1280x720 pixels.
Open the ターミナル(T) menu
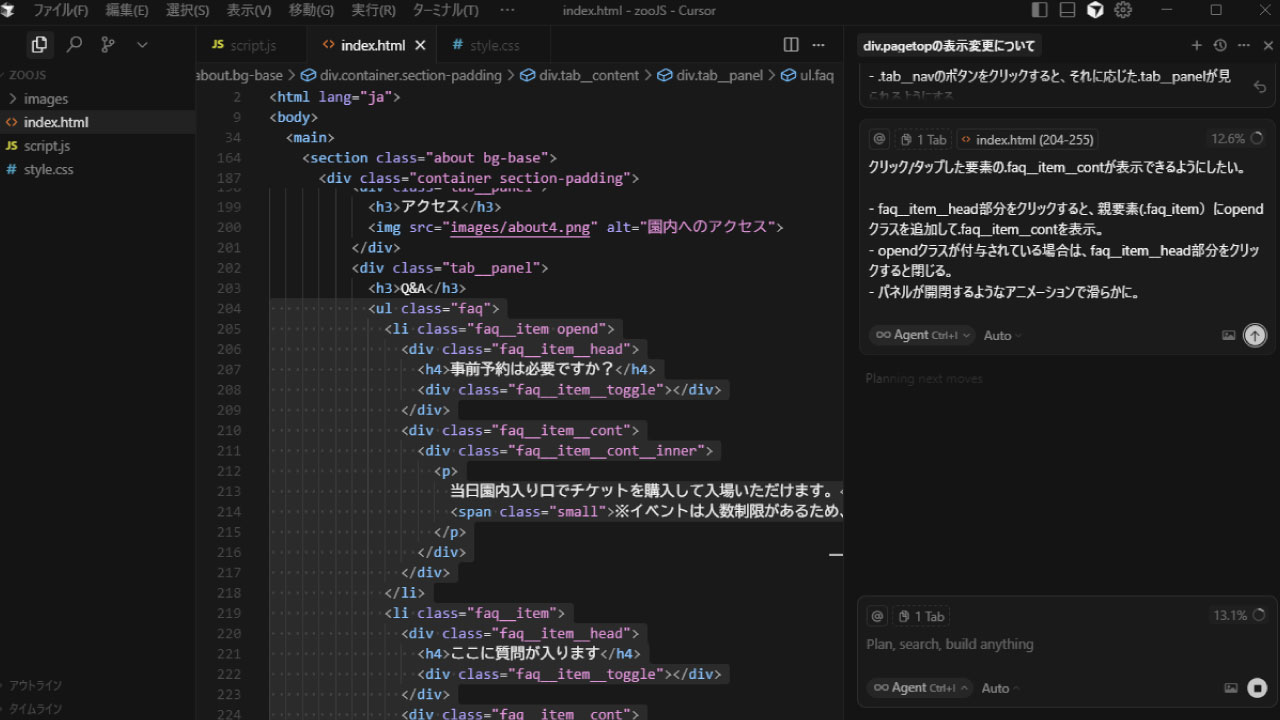point(445,10)
